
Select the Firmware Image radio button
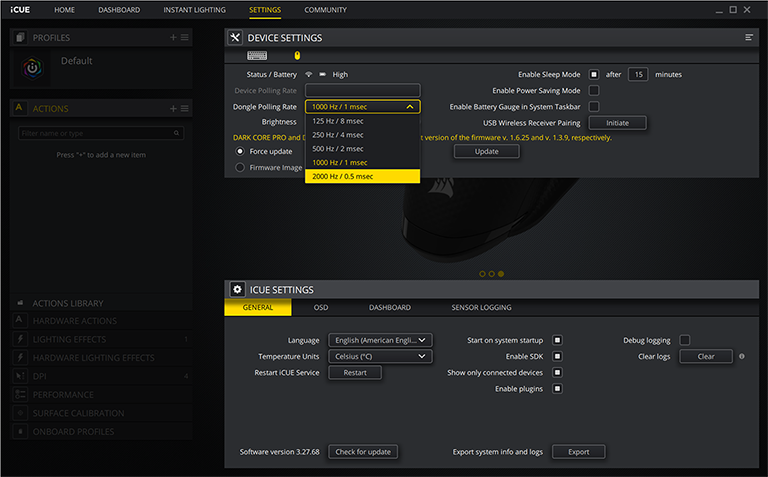click(240, 167)
